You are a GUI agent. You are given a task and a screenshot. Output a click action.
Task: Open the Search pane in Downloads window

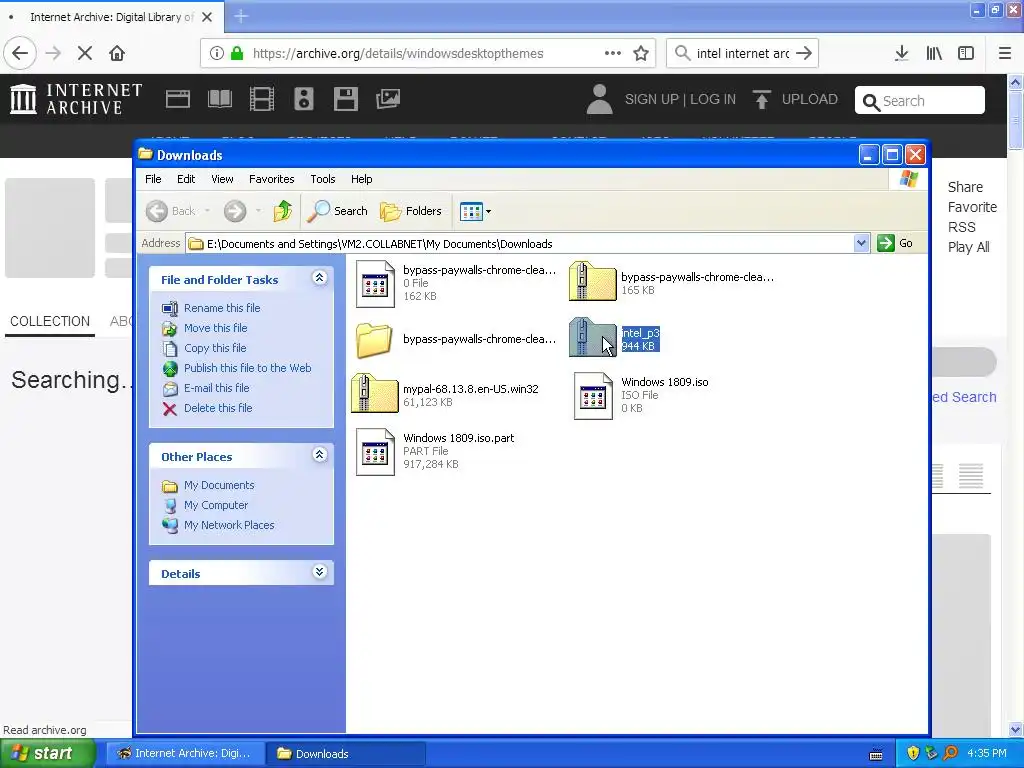click(x=338, y=211)
